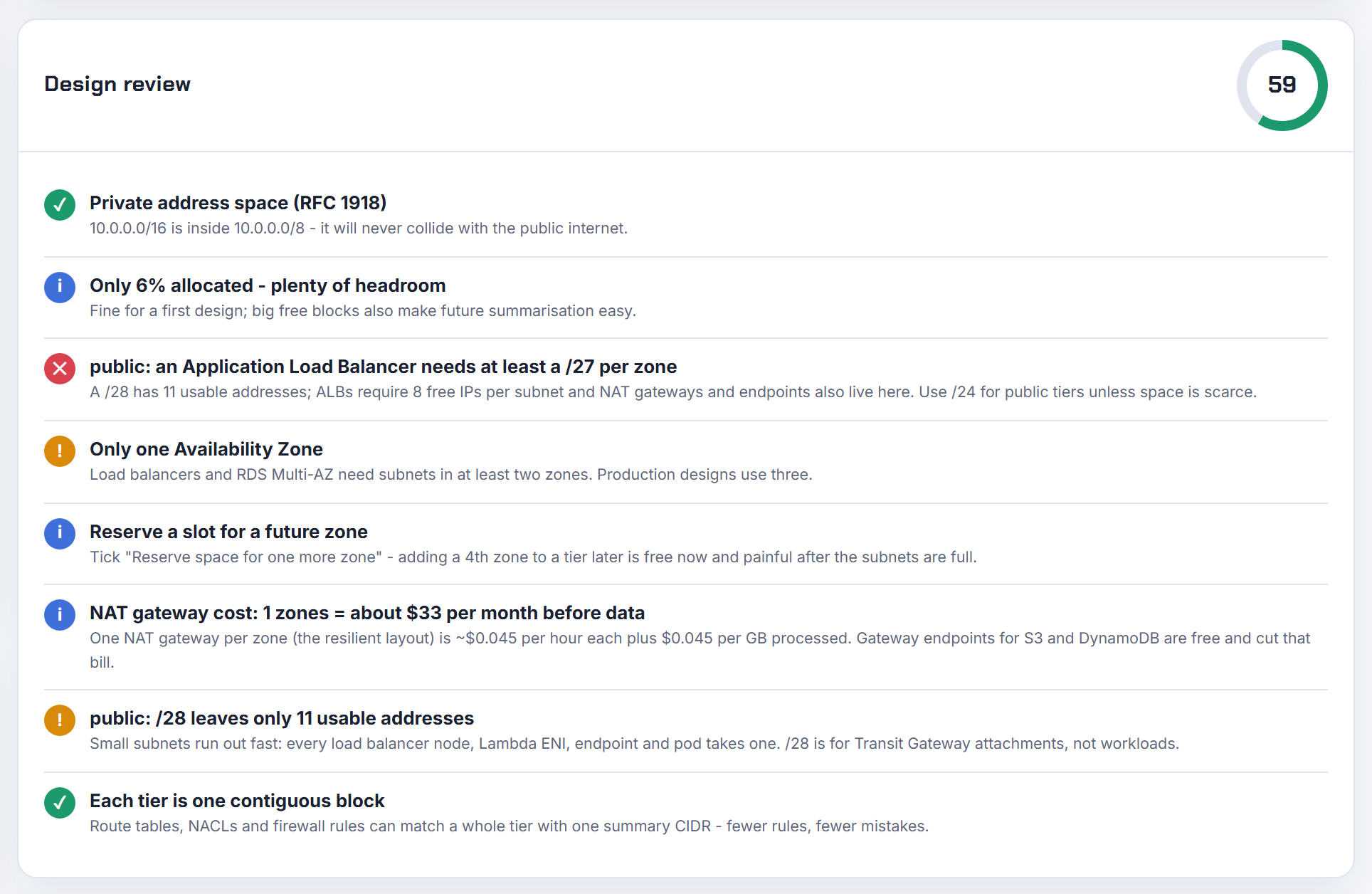Click the Design review heading
Screen dimensions: 1372x894
pos(117,84)
